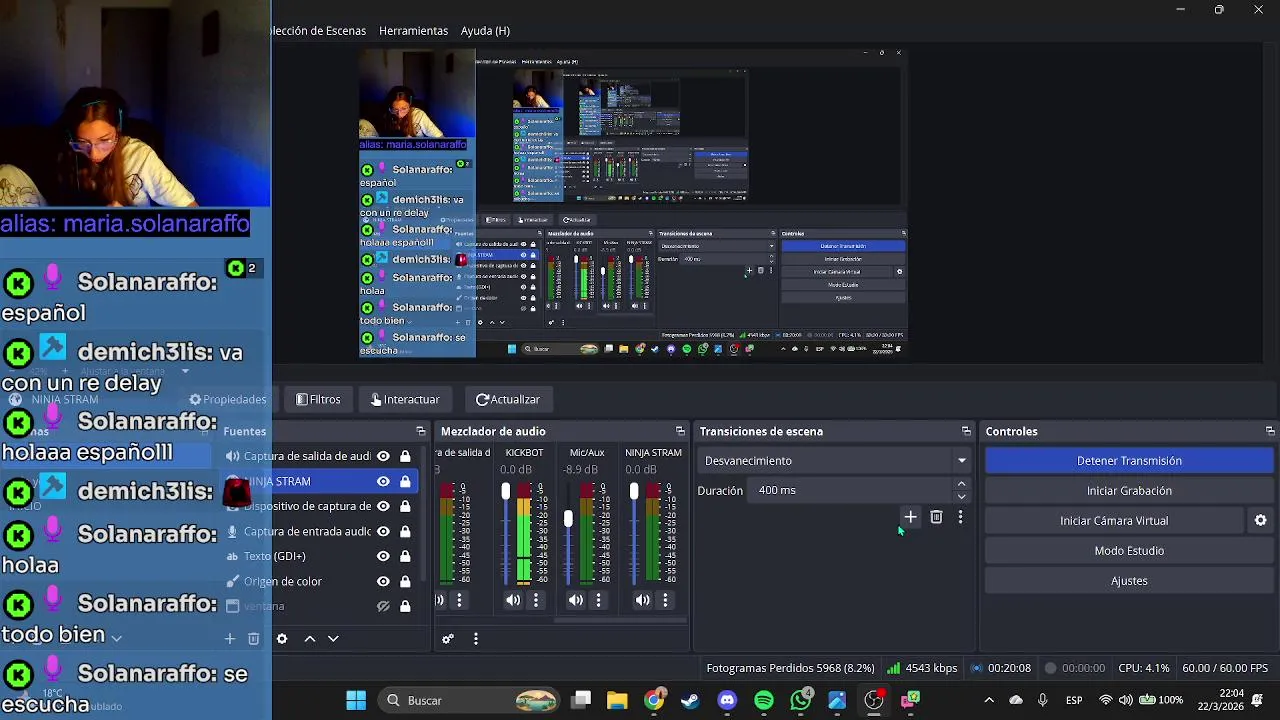Unlock the ventana source

pyautogui.click(x=405, y=606)
